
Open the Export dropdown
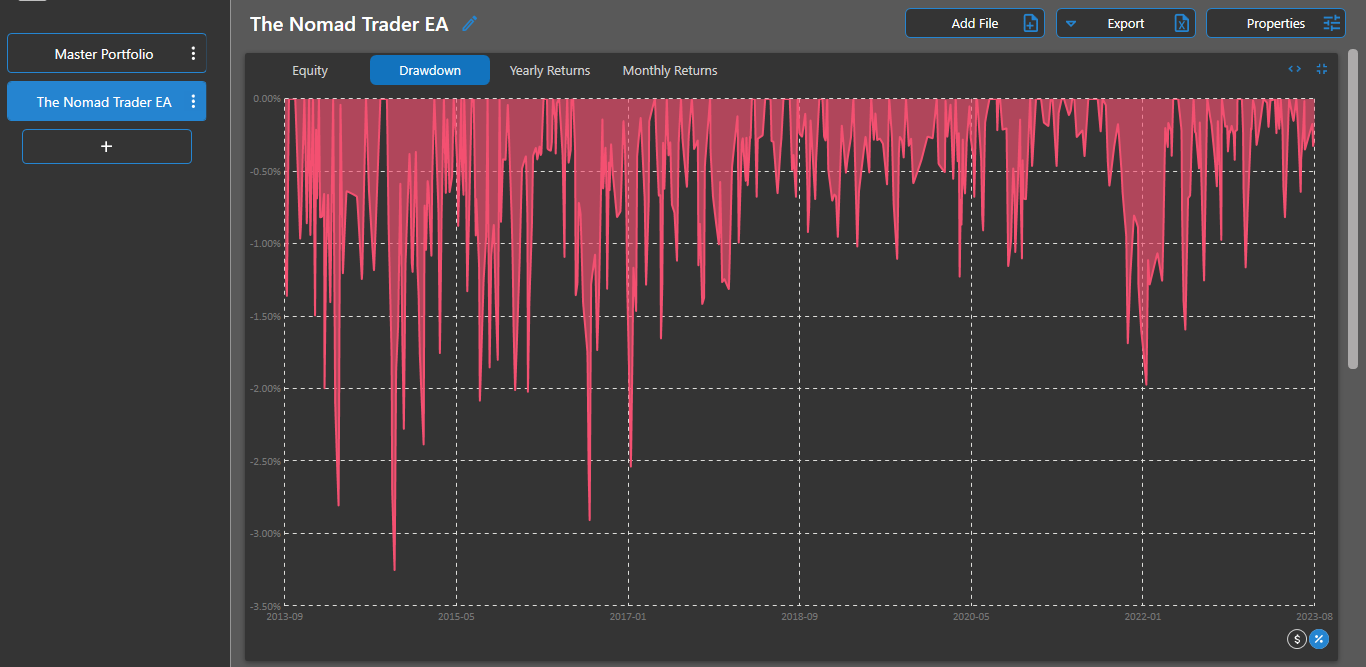click(1125, 23)
